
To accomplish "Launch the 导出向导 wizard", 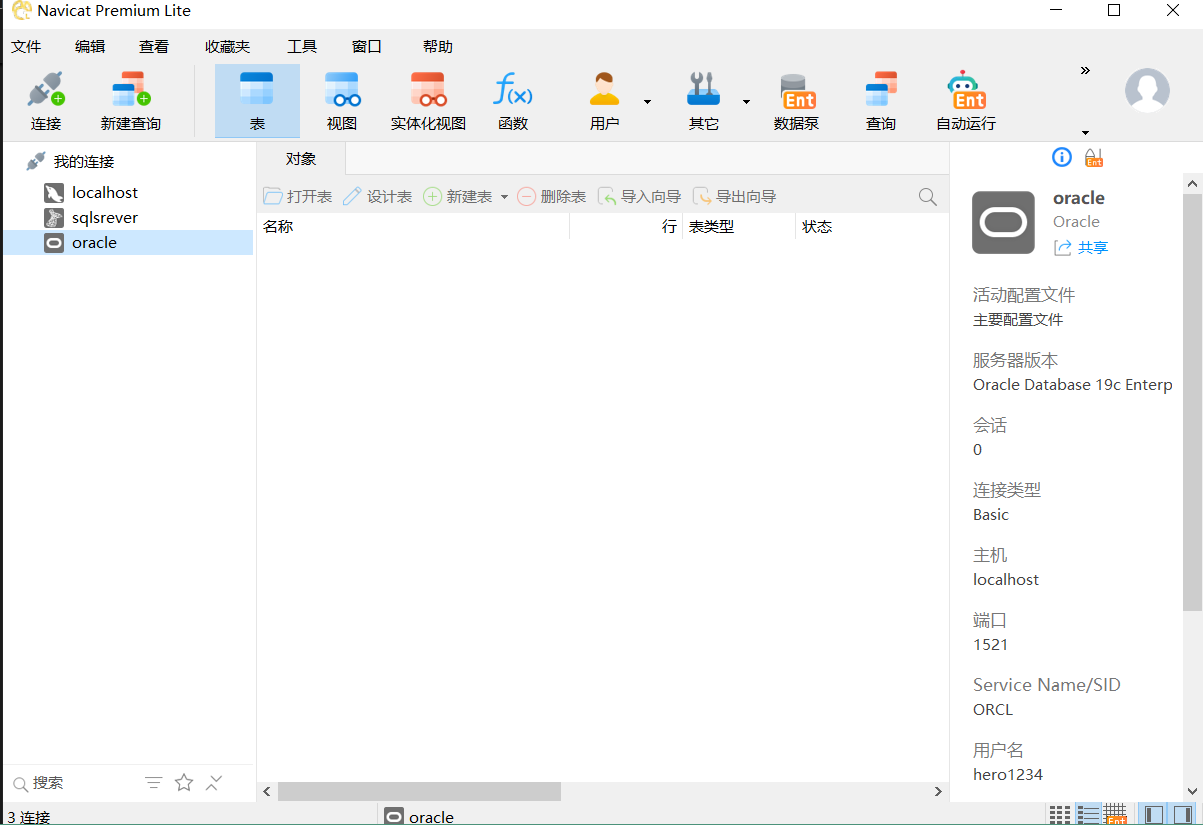I will pyautogui.click(x=735, y=197).
